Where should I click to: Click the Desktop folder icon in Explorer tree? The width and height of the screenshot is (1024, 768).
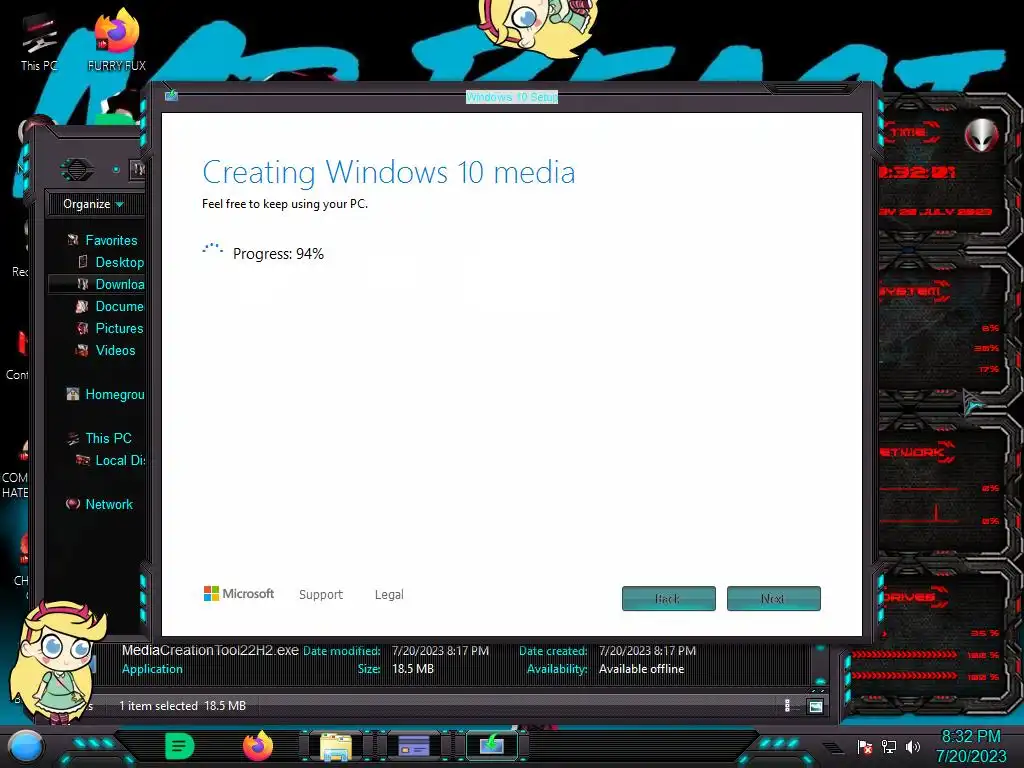(x=83, y=262)
